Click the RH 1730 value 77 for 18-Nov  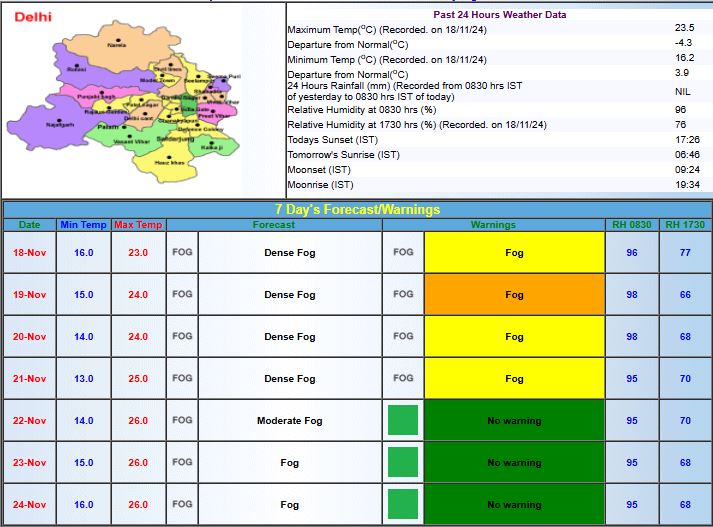click(685, 252)
